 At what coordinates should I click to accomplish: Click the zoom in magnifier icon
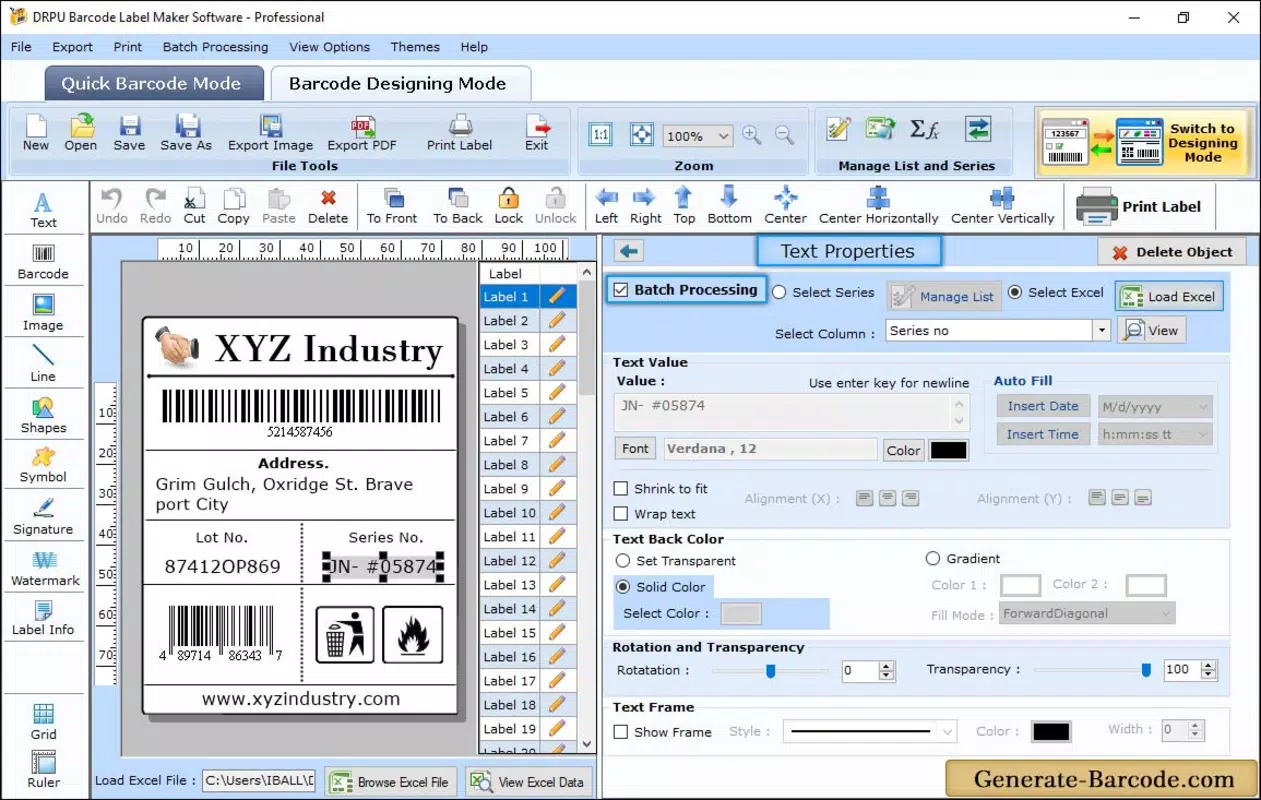coord(752,135)
